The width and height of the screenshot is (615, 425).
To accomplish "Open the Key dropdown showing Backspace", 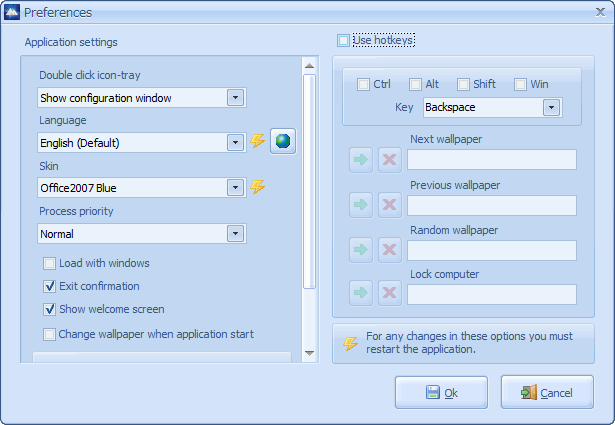I will pyautogui.click(x=551, y=107).
